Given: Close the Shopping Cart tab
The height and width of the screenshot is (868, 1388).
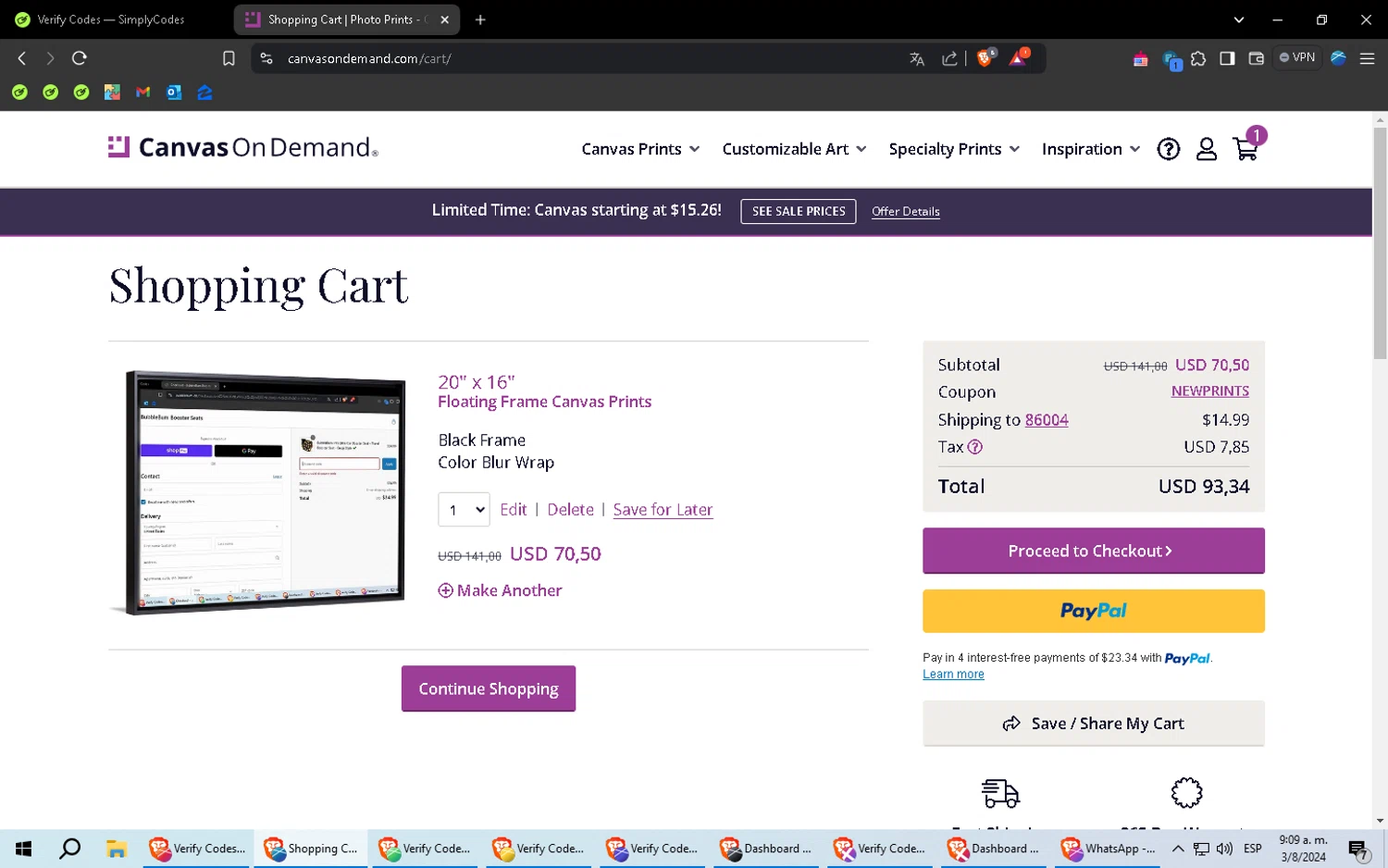Looking at the screenshot, I should (445, 19).
